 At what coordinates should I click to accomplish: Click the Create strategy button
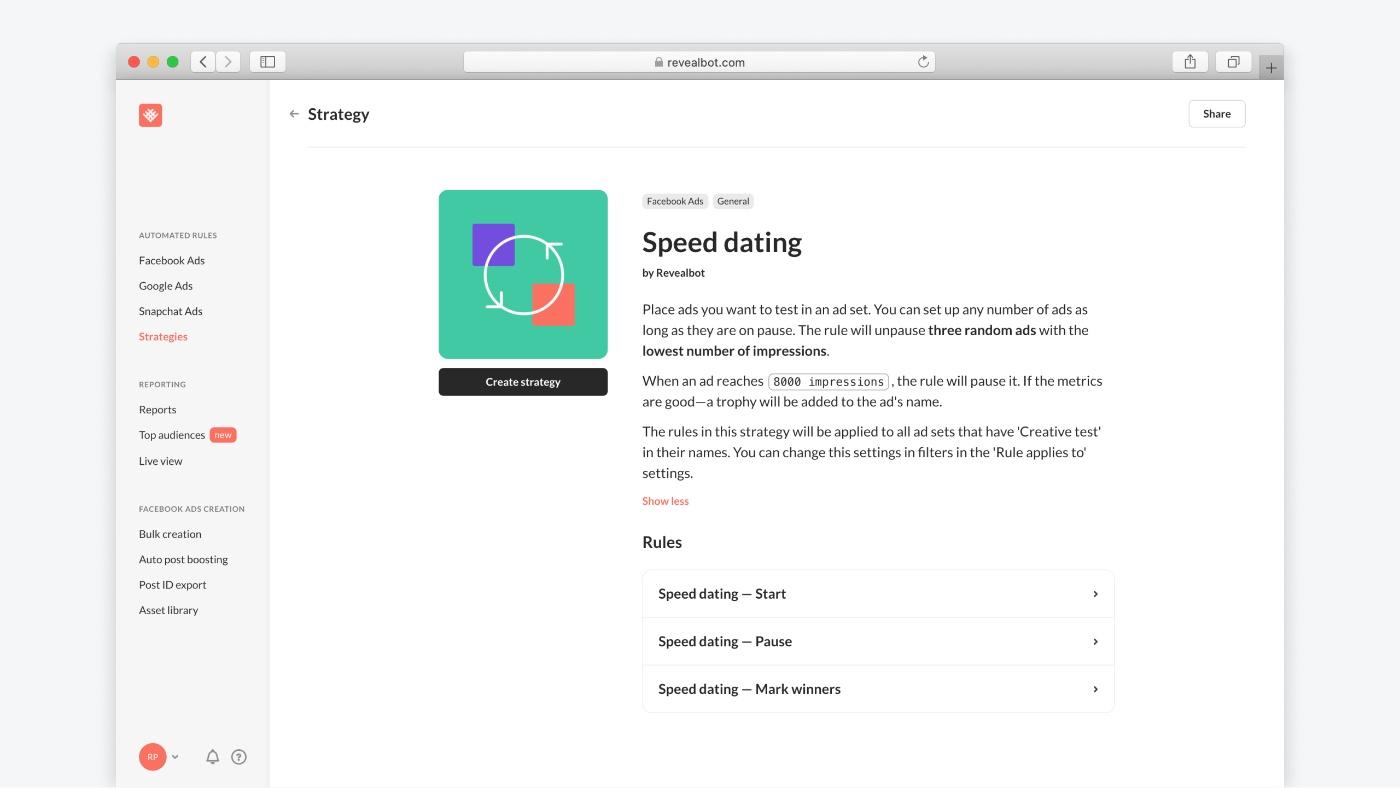tap(523, 382)
